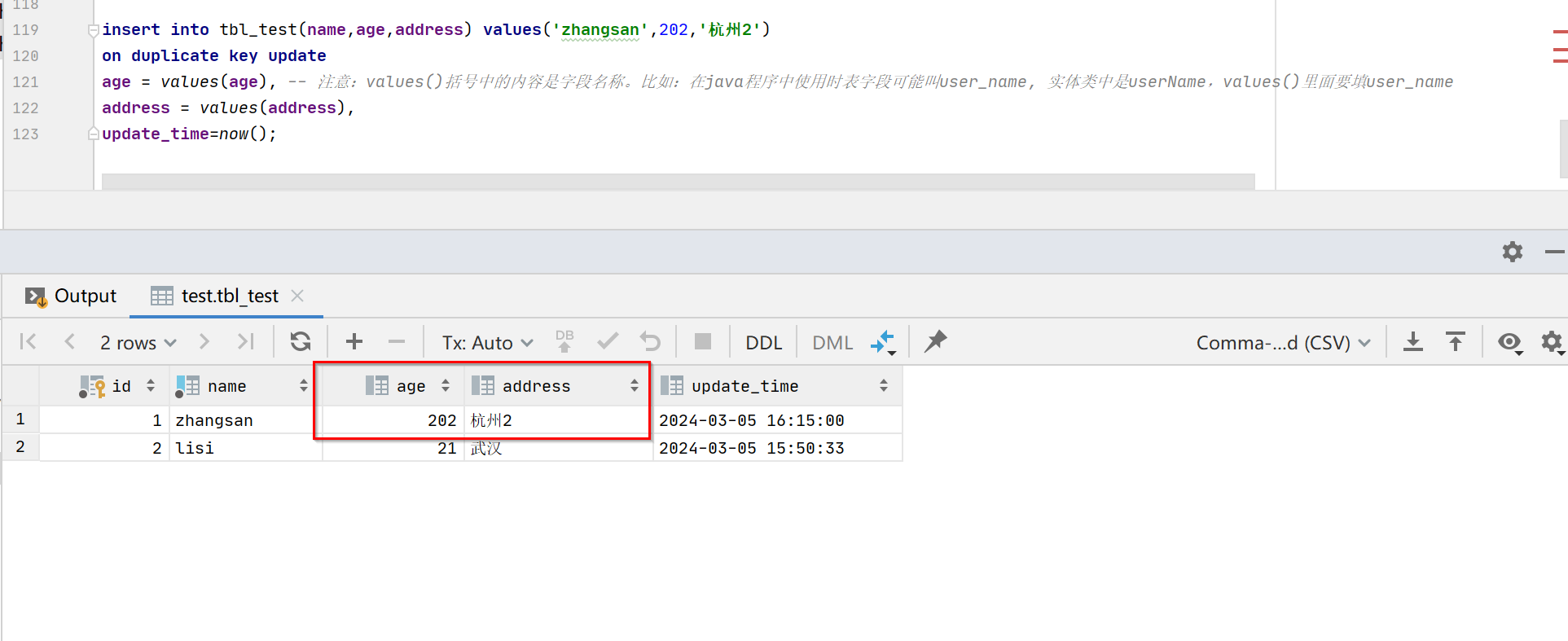Image resolution: width=1568 pixels, height=641 pixels.
Task: Roll back the transaction
Action: pos(650,341)
